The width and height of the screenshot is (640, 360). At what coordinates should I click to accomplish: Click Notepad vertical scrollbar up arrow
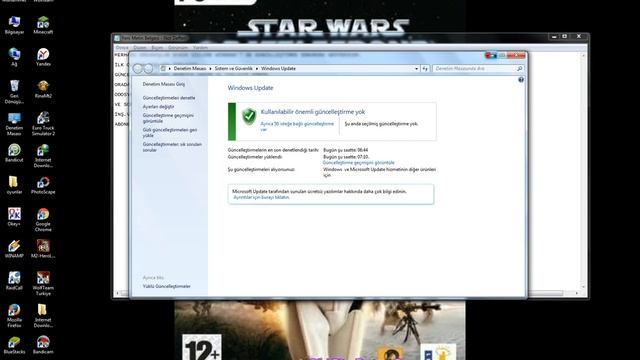coord(583,56)
